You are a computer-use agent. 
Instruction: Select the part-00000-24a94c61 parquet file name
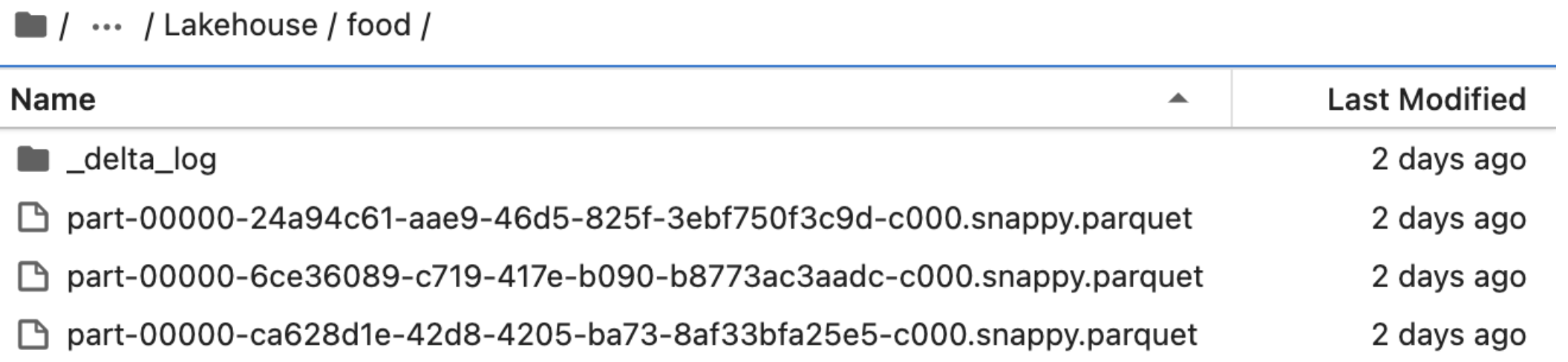tap(629, 218)
